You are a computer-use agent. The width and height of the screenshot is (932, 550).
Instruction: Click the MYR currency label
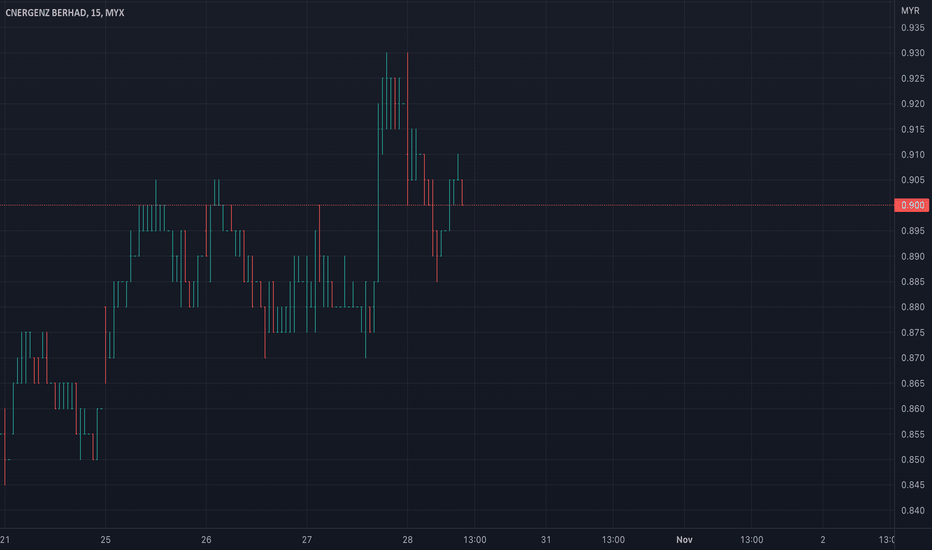pos(910,11)
